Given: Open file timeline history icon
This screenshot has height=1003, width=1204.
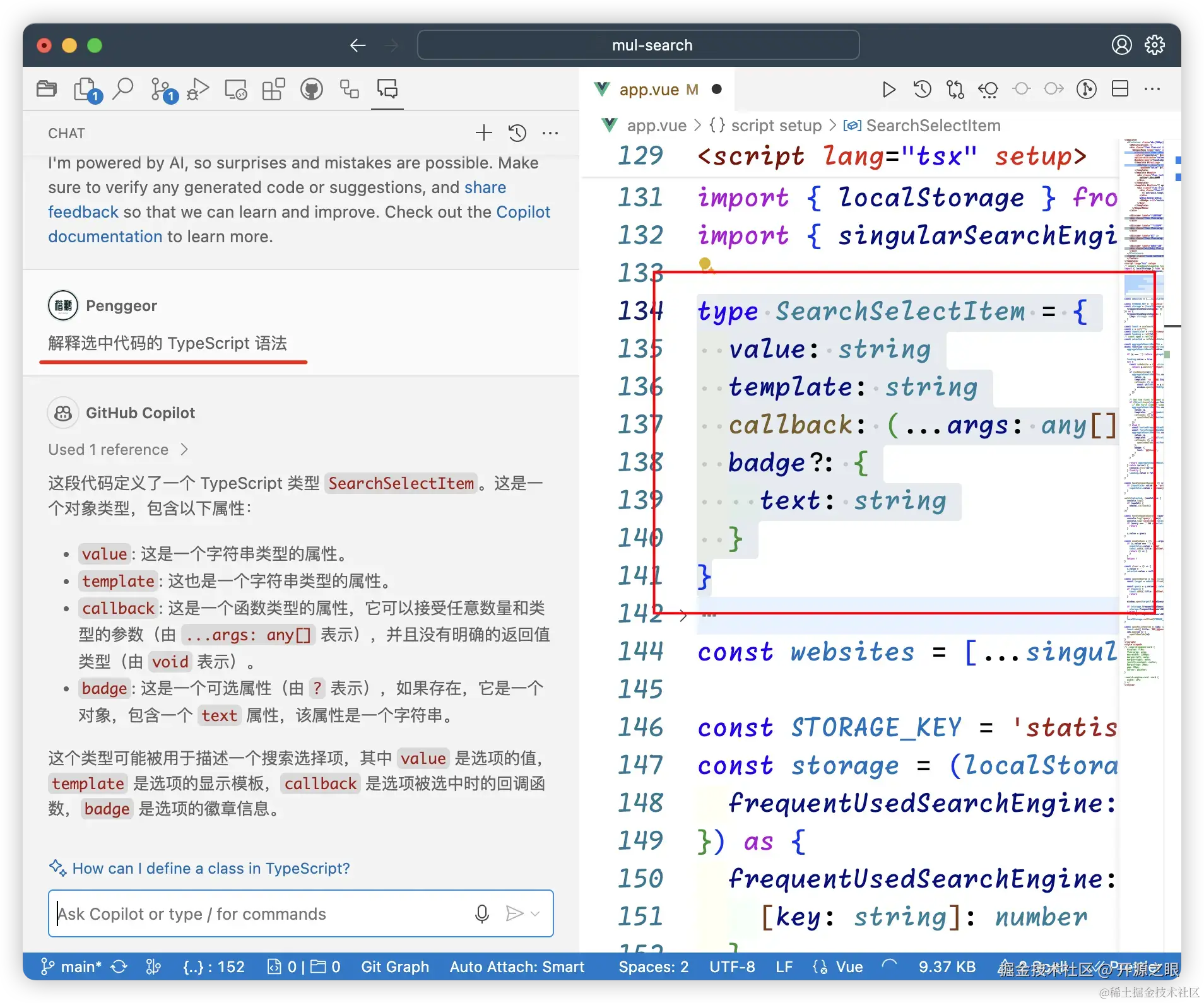Looking at the screenshot, I should coord(922,90).
